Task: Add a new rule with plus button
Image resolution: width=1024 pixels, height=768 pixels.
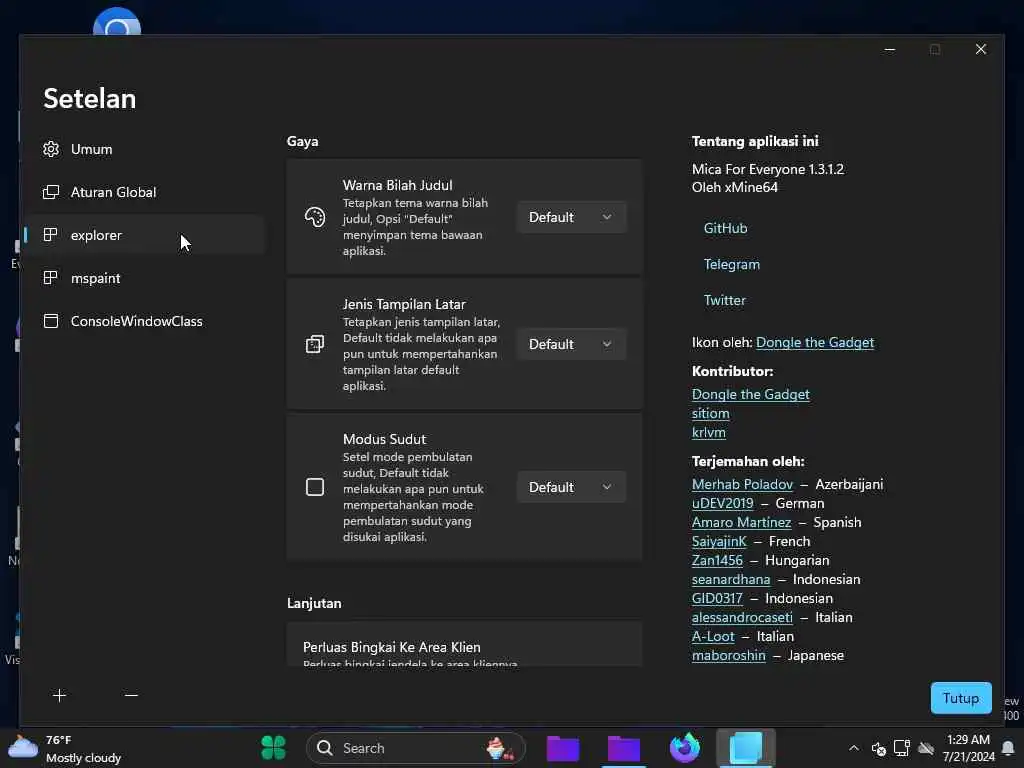Action: pos(59,696)
